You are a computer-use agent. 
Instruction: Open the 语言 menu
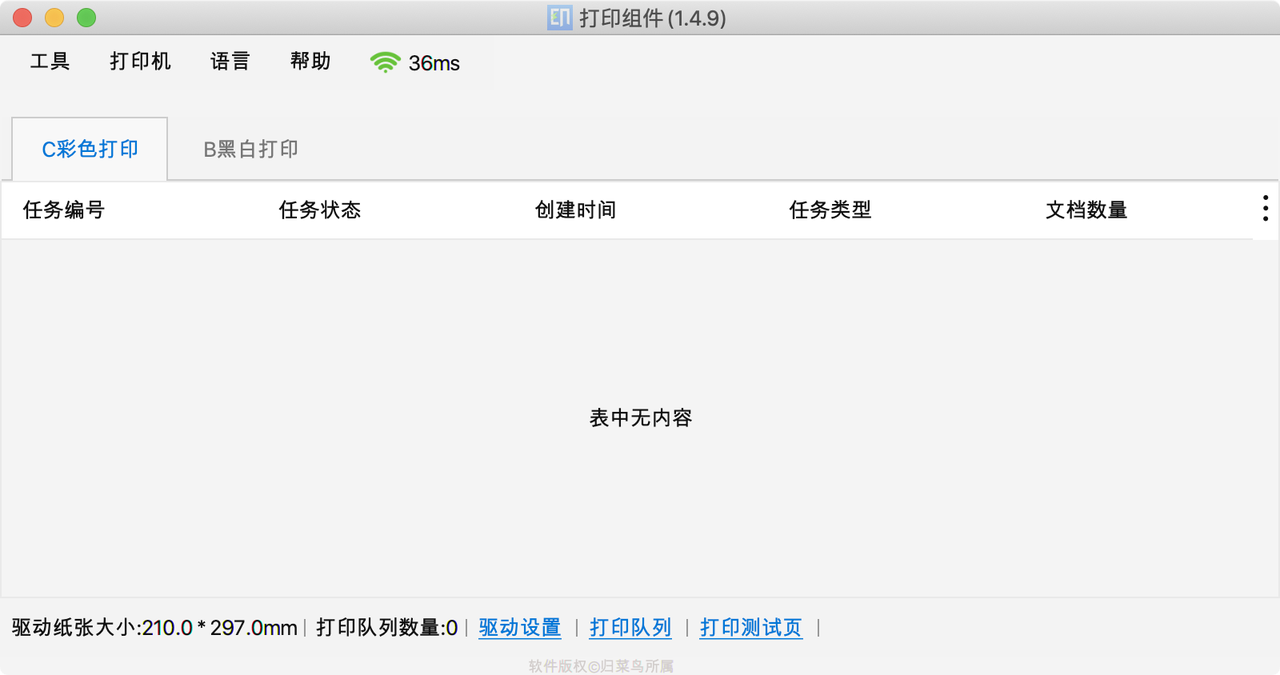tap(229, 61)
